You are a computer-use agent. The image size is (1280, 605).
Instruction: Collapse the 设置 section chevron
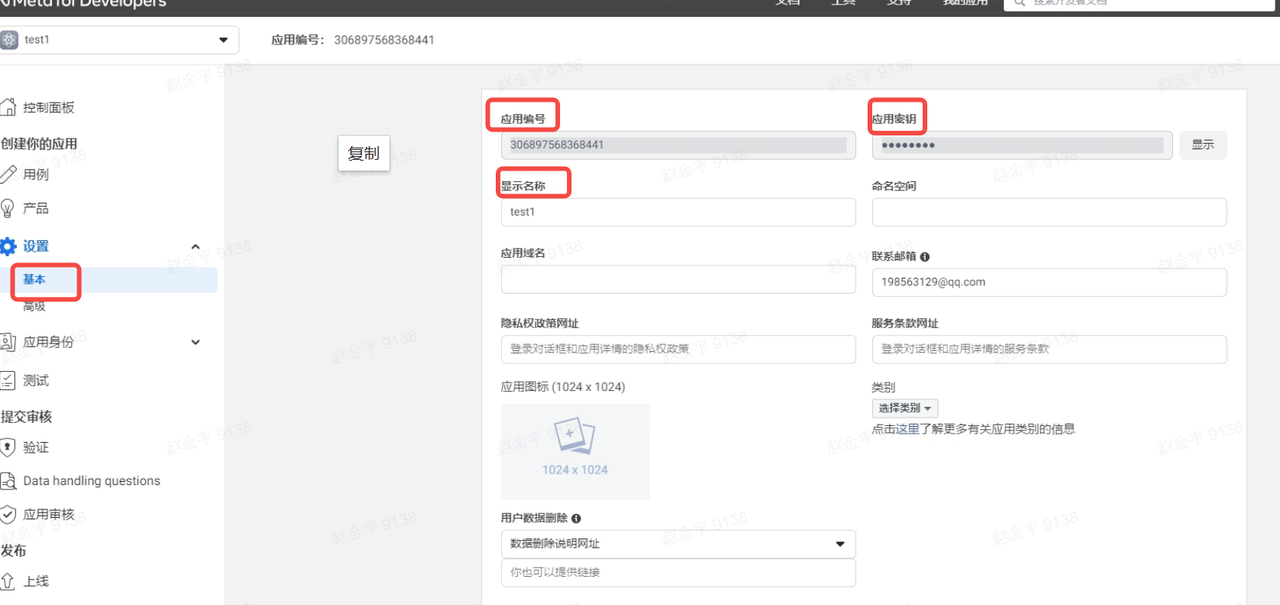click(x=195, y=247)
